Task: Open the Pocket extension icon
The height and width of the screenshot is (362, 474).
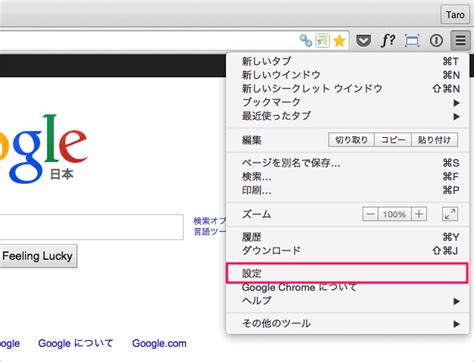Action: click(363, 41)
